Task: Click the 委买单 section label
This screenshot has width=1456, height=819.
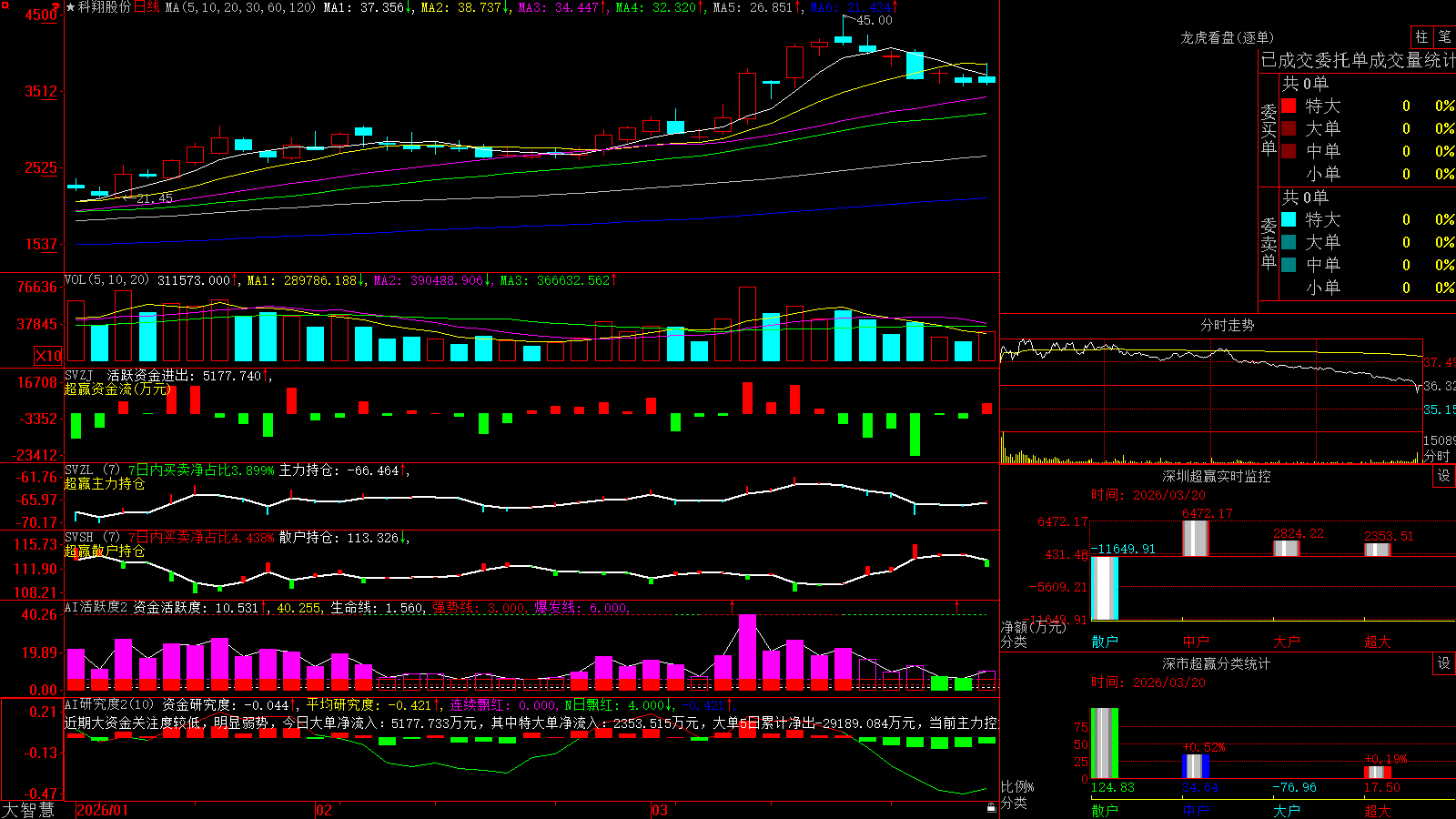Action: click(1269, 130)
